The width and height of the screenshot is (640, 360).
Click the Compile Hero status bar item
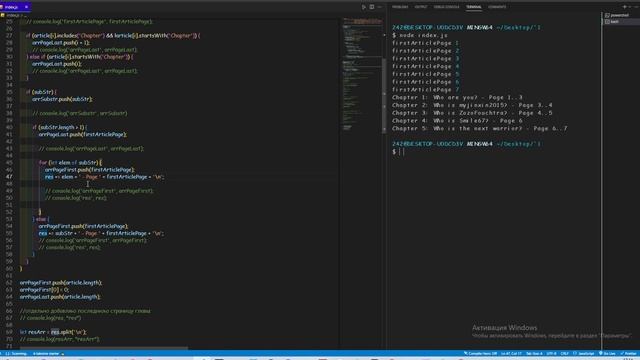click(x=480, y=353)
